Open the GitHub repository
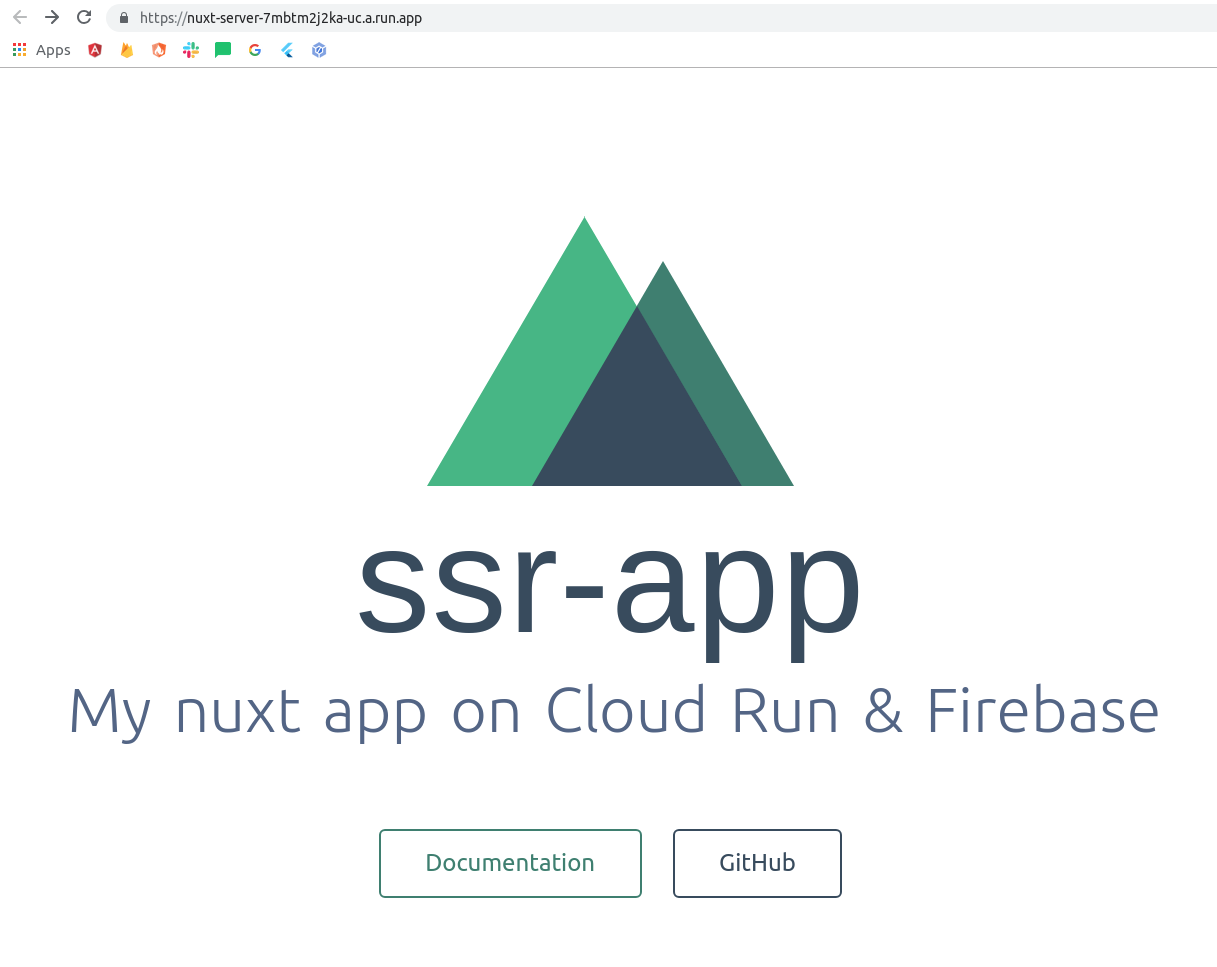The image size is (1217, 967). pos(757,862)
